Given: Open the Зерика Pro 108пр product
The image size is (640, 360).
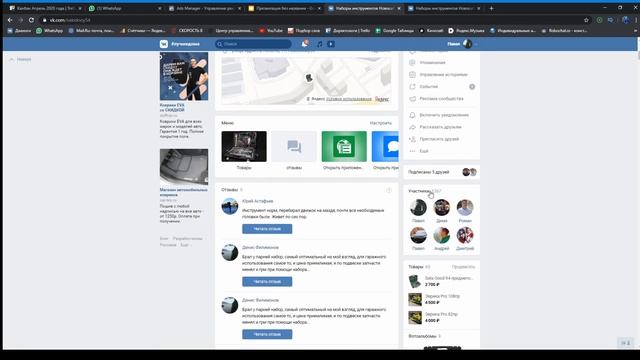Looking at the screenshot, I should pyautogui.click(x=442, y=299).
